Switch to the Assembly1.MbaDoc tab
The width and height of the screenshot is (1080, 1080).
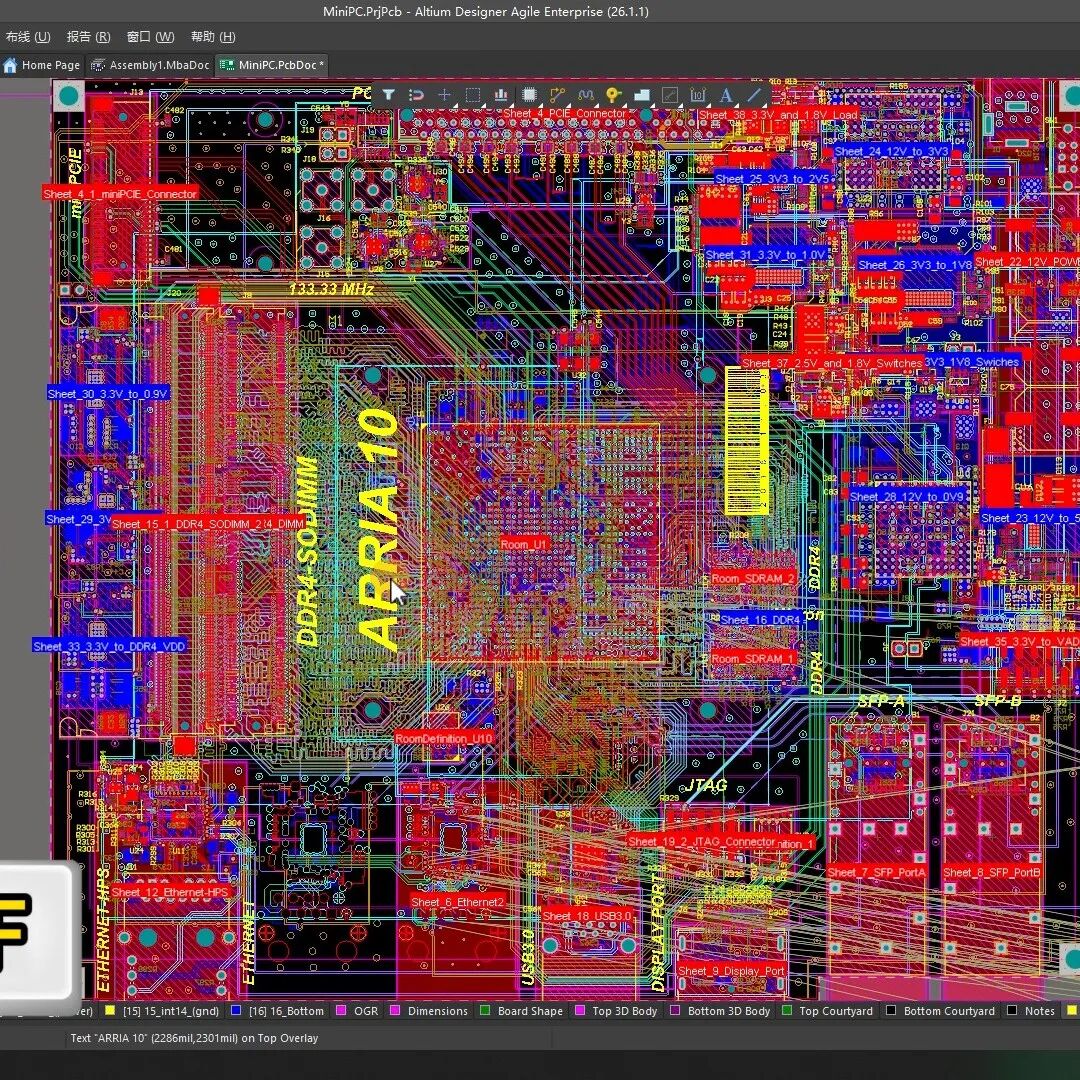pyautogui.click(x=151, y=65)
